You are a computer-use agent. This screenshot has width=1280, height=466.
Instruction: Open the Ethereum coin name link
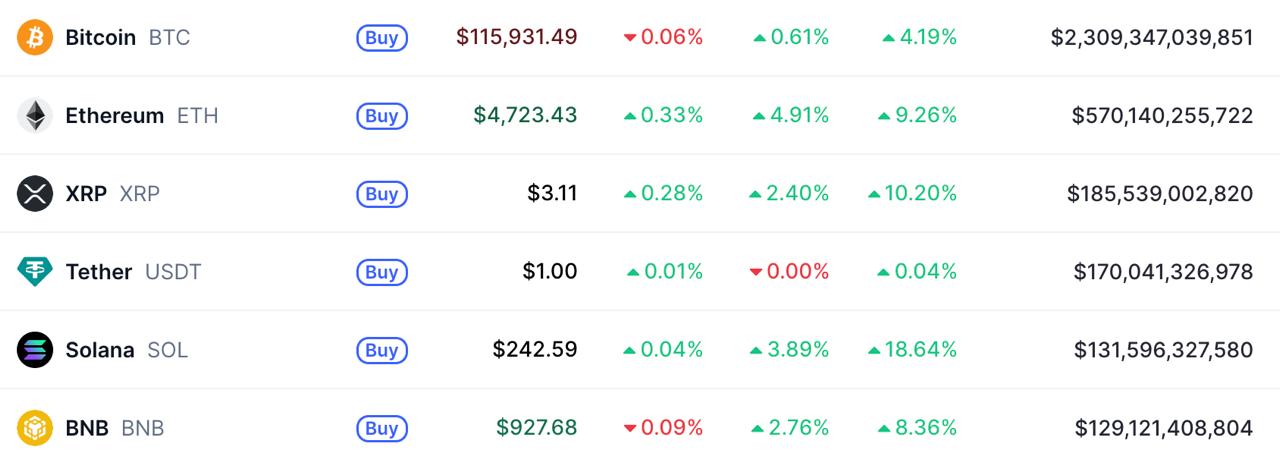(x=115, y=116)
